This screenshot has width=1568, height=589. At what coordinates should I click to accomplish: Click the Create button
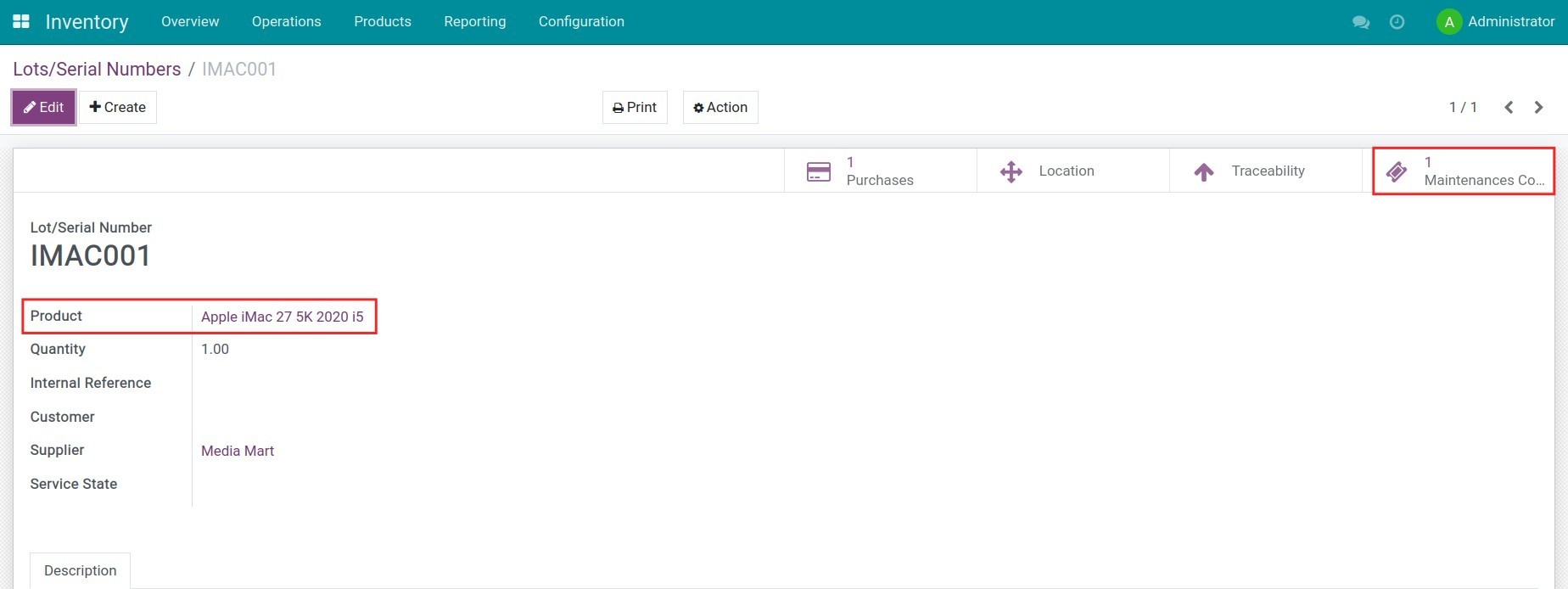coord(118,107)
